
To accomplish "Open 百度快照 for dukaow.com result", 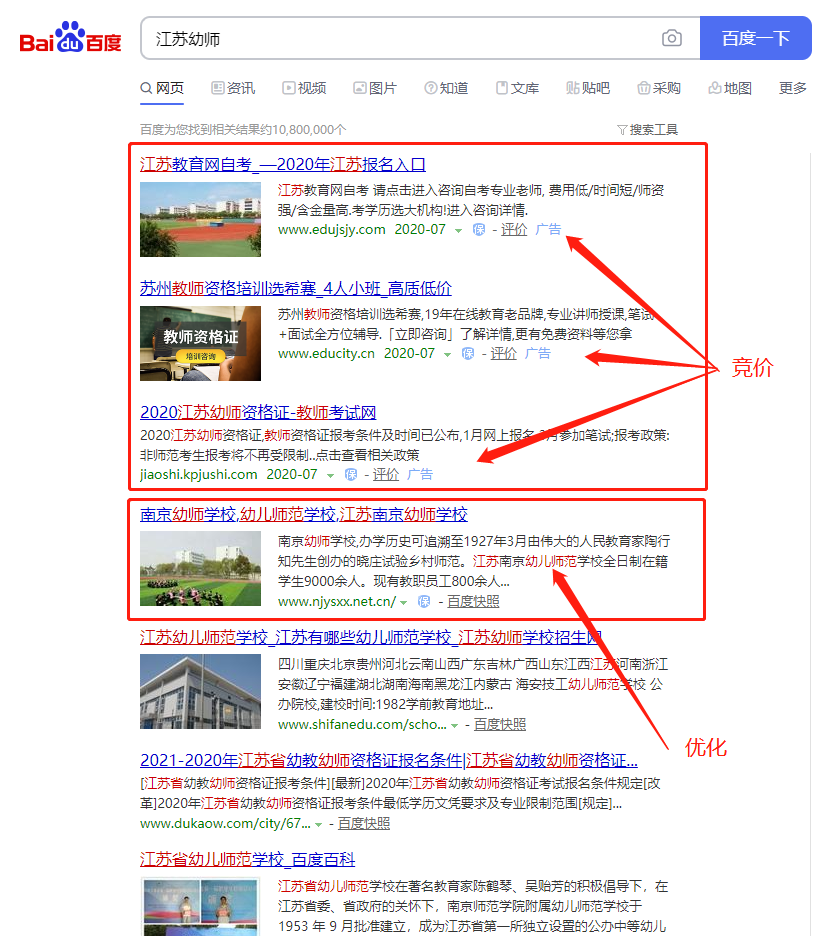I will [x=364, y=824].
